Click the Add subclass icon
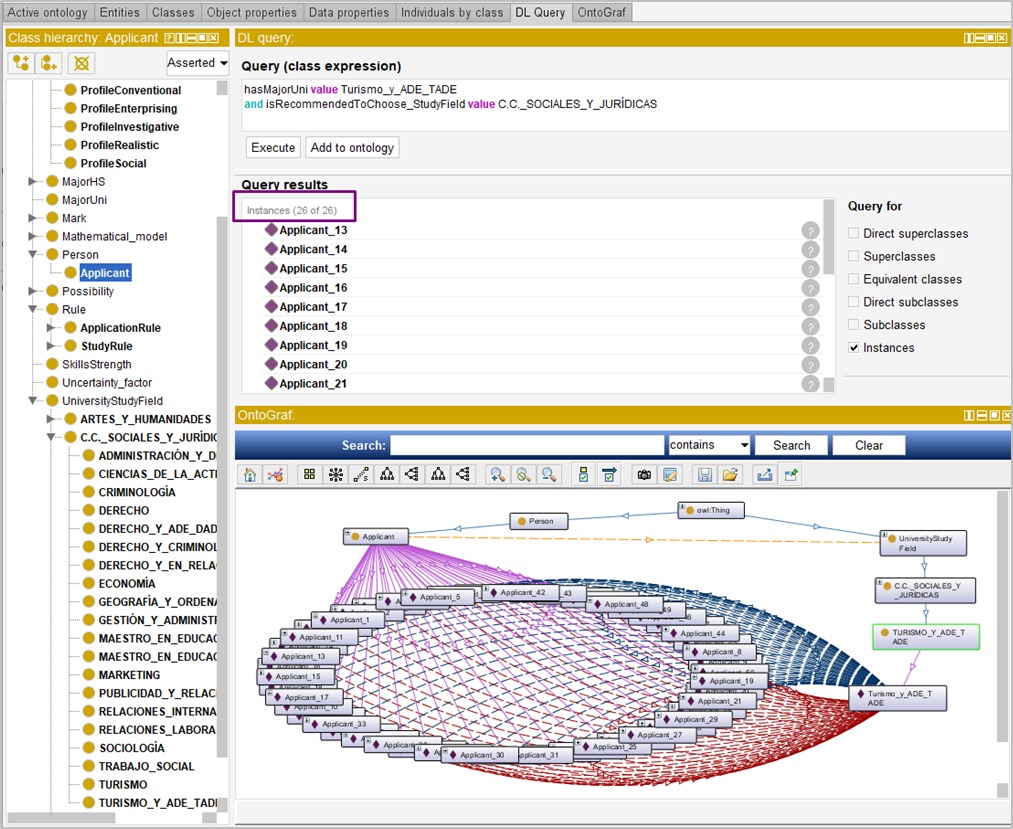 coord(21,63)
